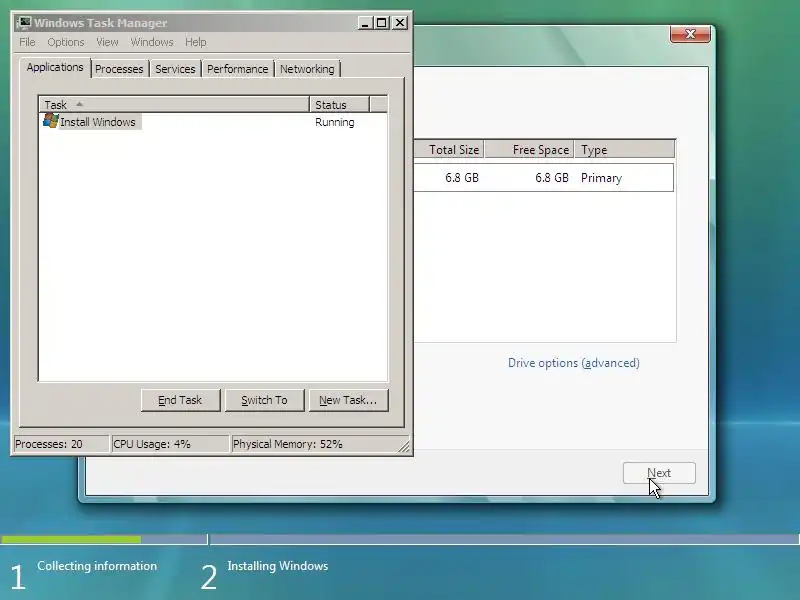
Task: Switch to the Processes tab
Action: tap(119, 69)
